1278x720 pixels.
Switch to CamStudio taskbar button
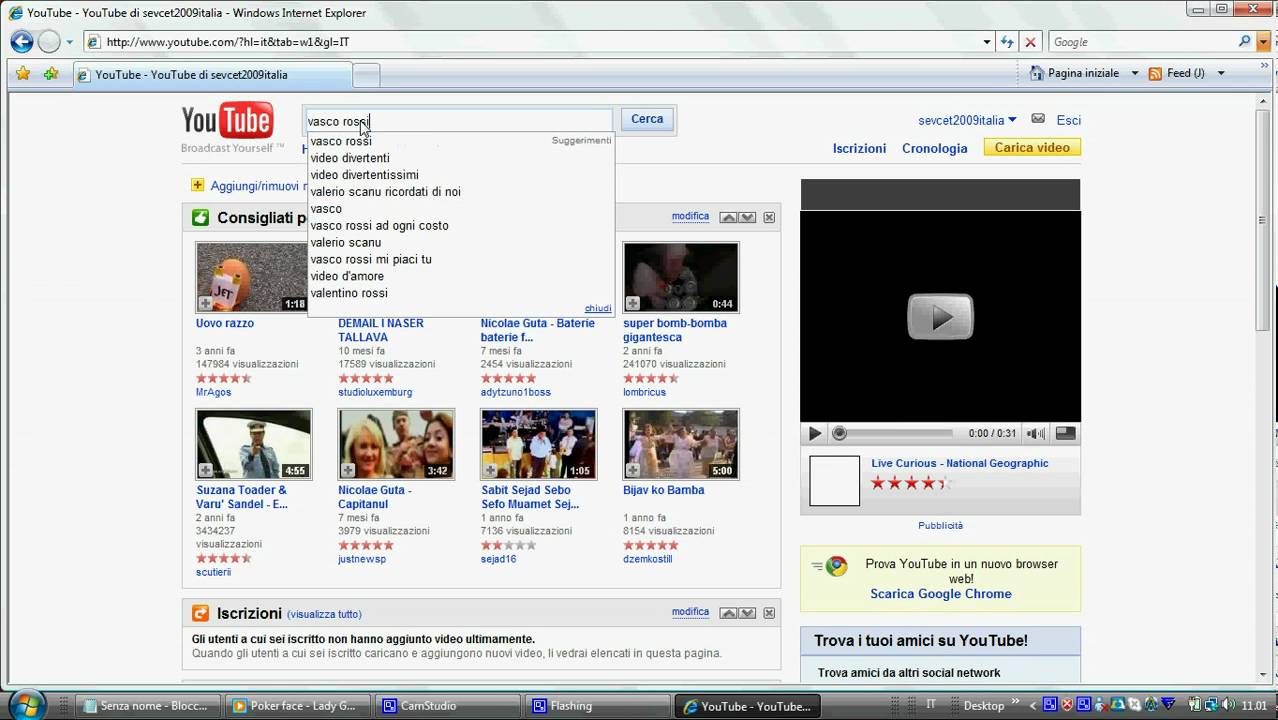pyautogui.click(x=447, y=705)
